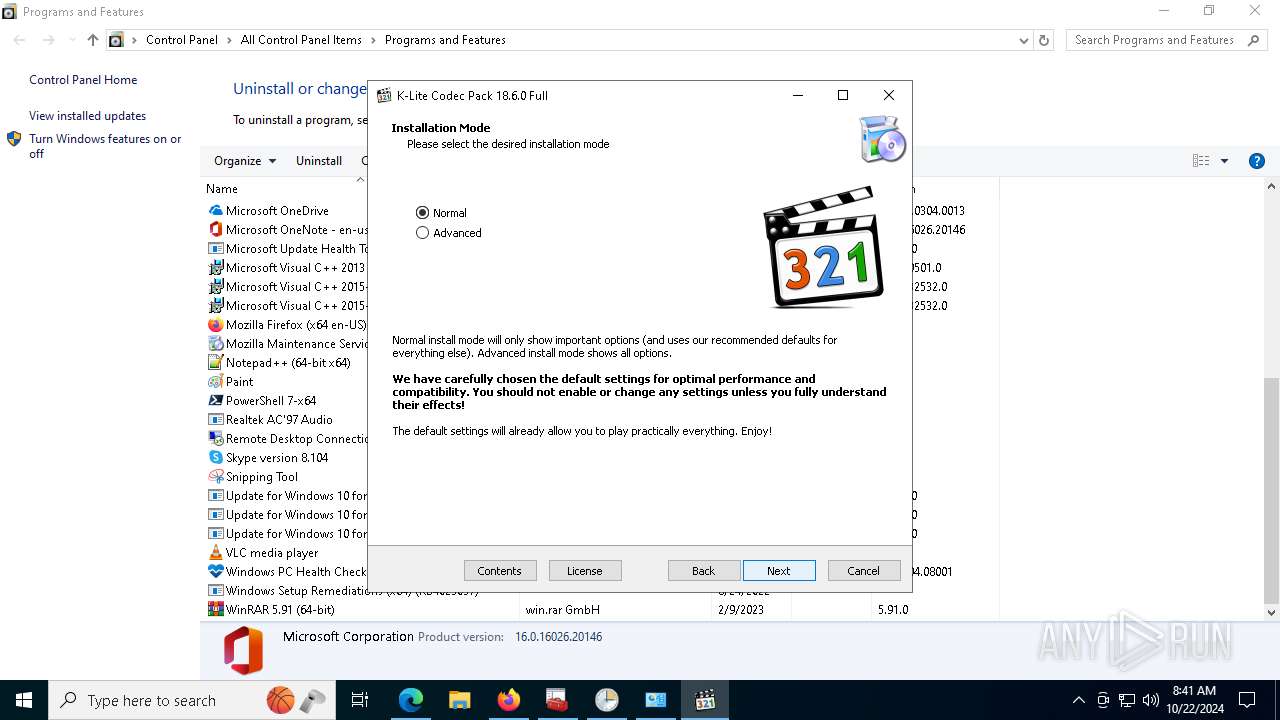Open File Explorer from the taskbar
The width and height of the screenshot is (1280, 720).
[x=459, y=700]
